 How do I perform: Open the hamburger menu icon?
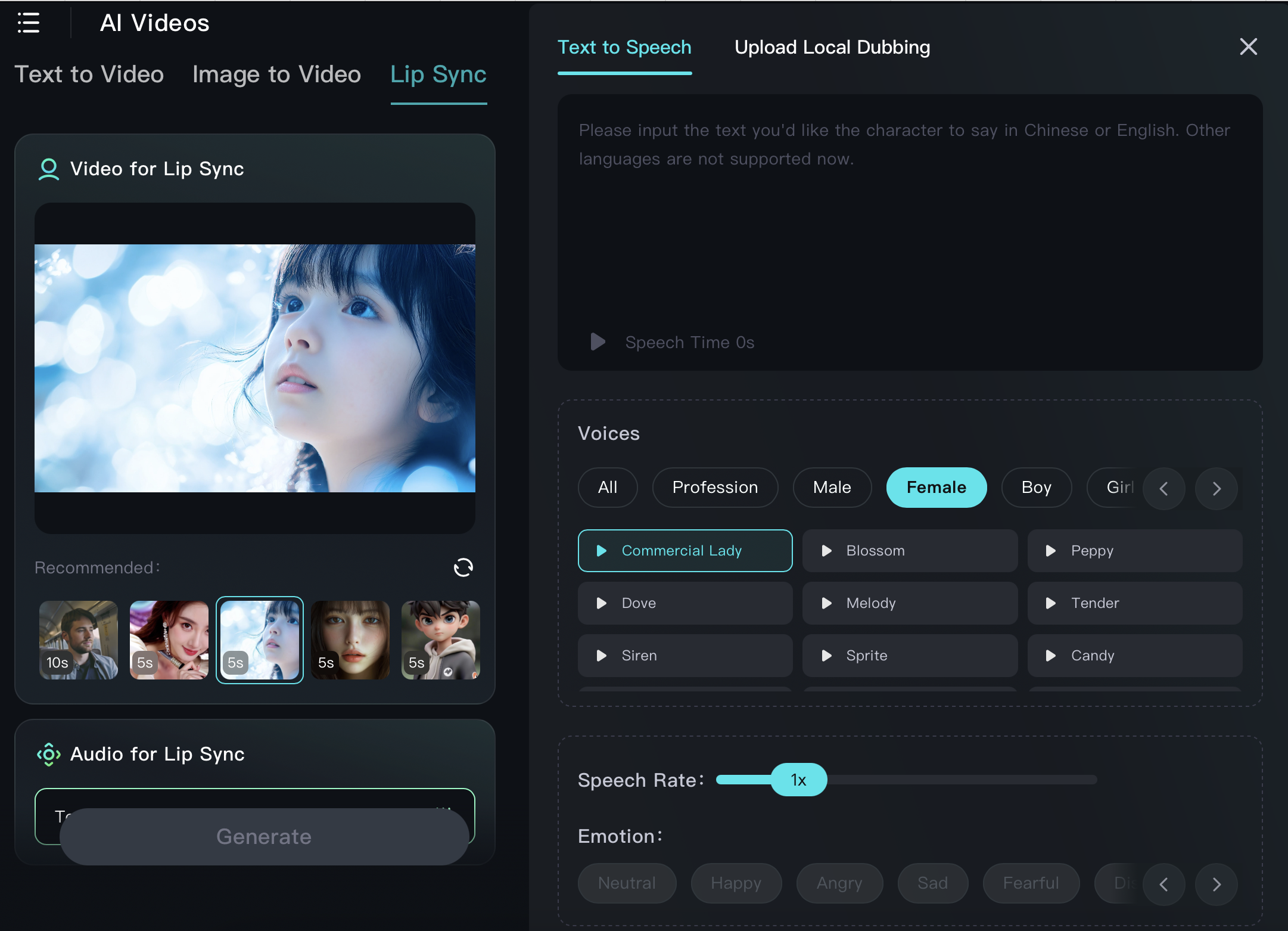28,23
